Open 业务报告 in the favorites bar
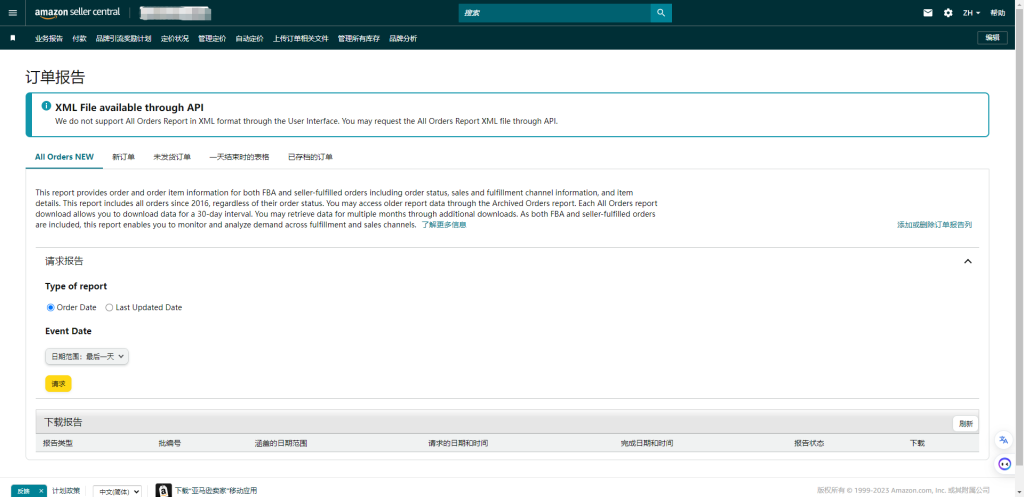The height and width of the screenshot is (497, 1024). [x=49, y=39]
